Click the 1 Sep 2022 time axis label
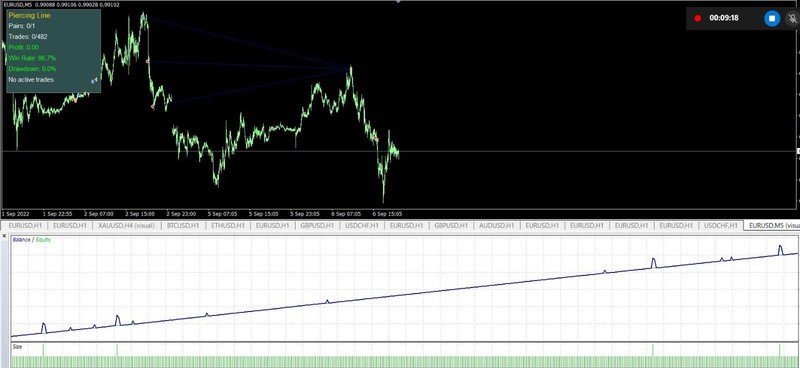 click(x=16, y=214)
